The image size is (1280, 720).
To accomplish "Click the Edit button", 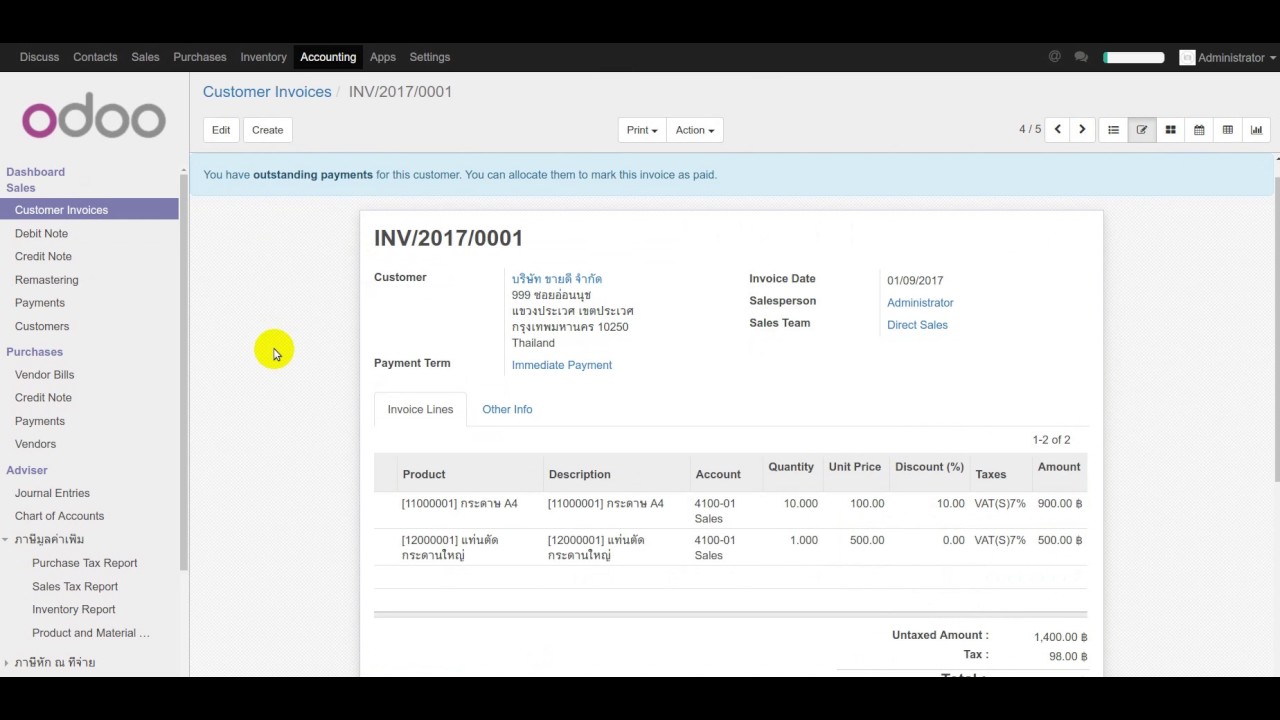I will click(221, 130).
